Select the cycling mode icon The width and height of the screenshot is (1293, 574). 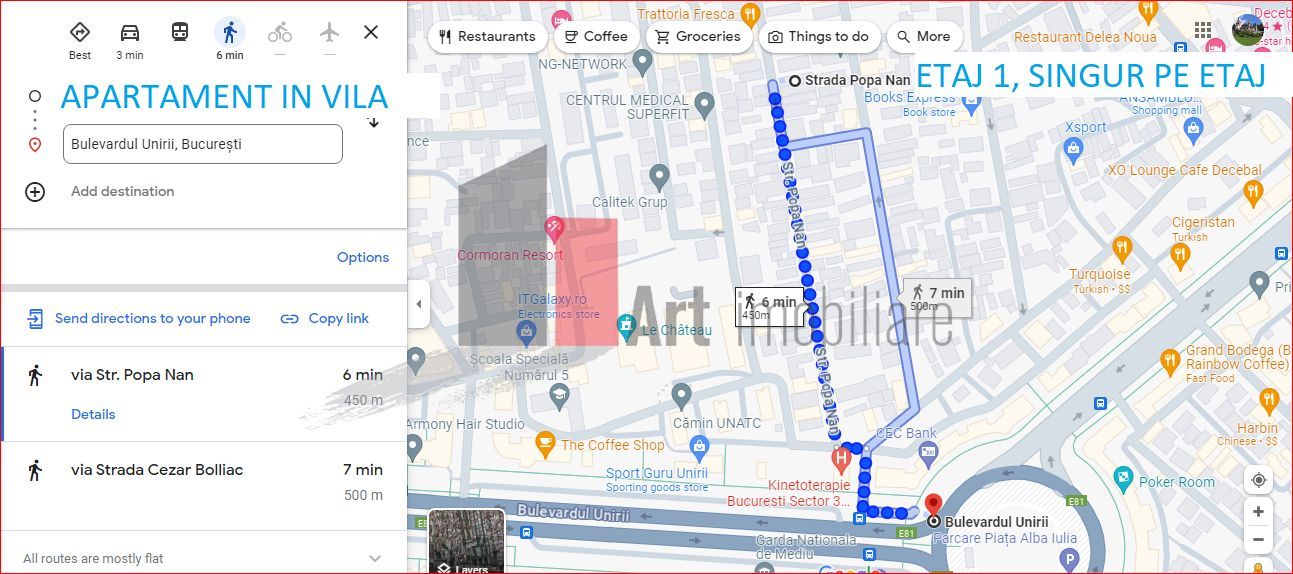point(280,32)
